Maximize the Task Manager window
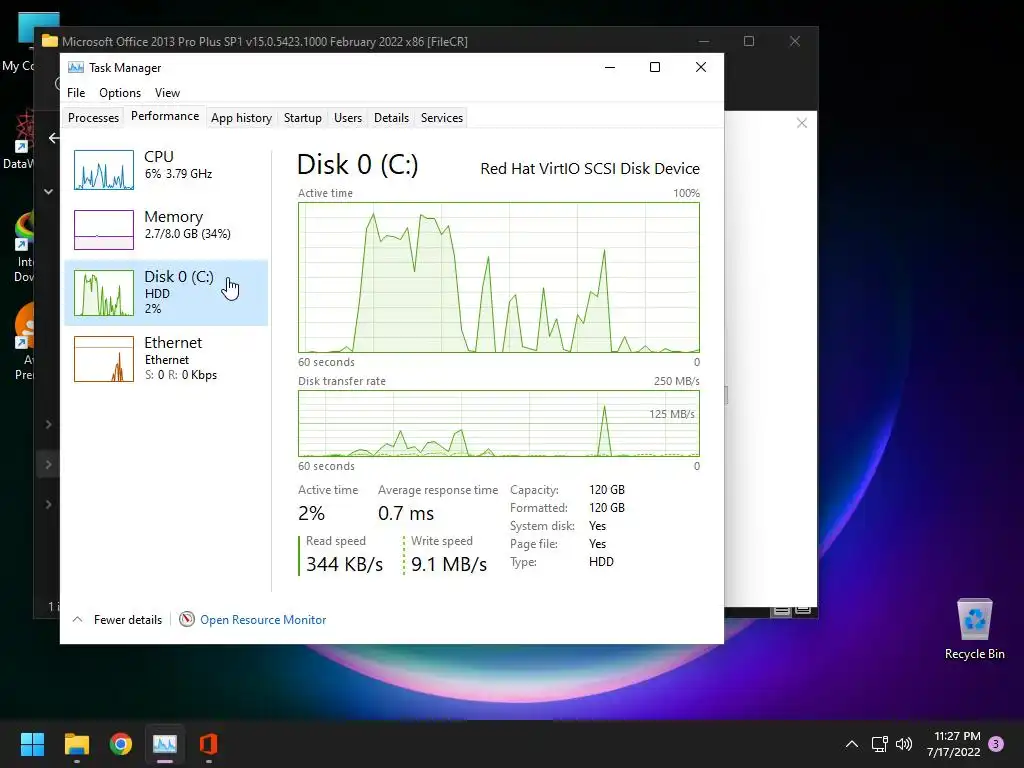This screenshot has width=1024, height=768. [655, 67]
